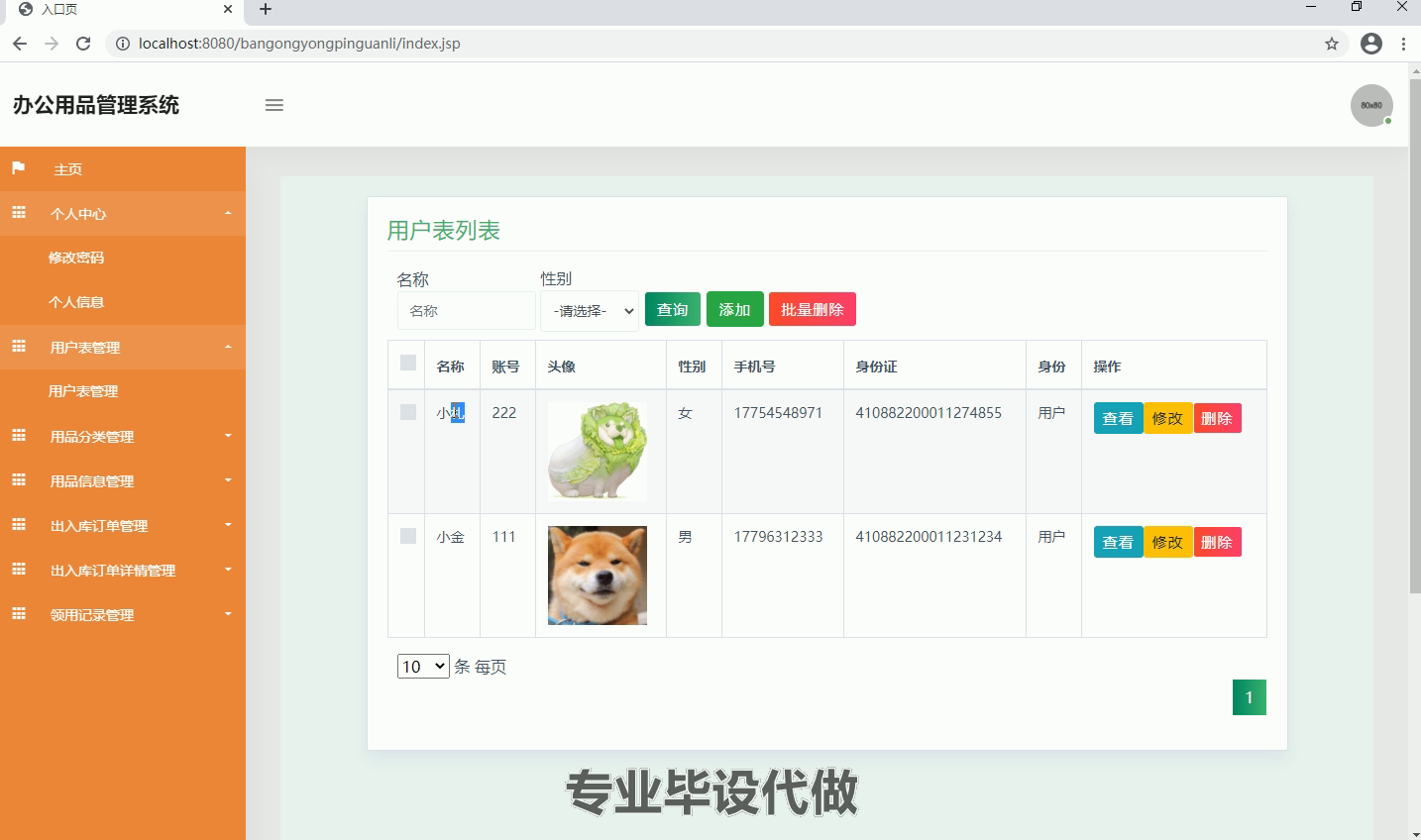The width and height of the screenshot is (1421, 840).
Task: Click the 手机号 column header
Action: click(754, 367)
